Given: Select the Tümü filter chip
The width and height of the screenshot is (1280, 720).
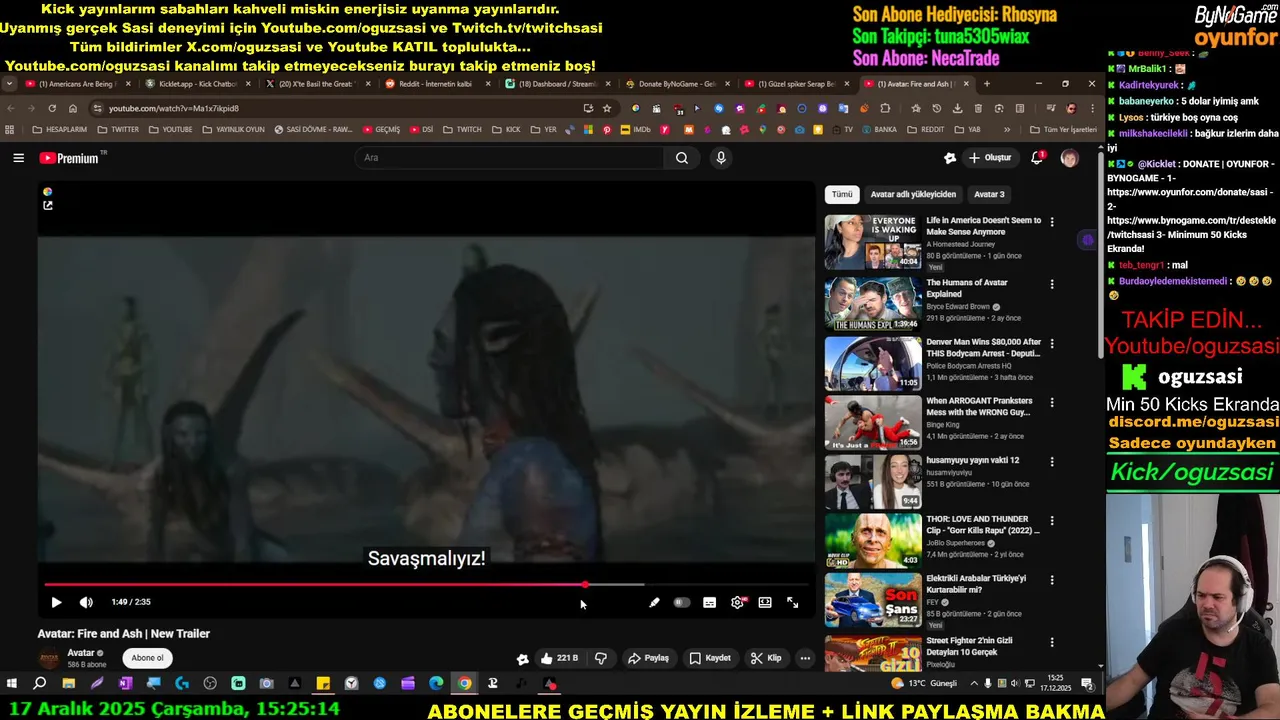Looking at the screenshot, I should [842, 195].
